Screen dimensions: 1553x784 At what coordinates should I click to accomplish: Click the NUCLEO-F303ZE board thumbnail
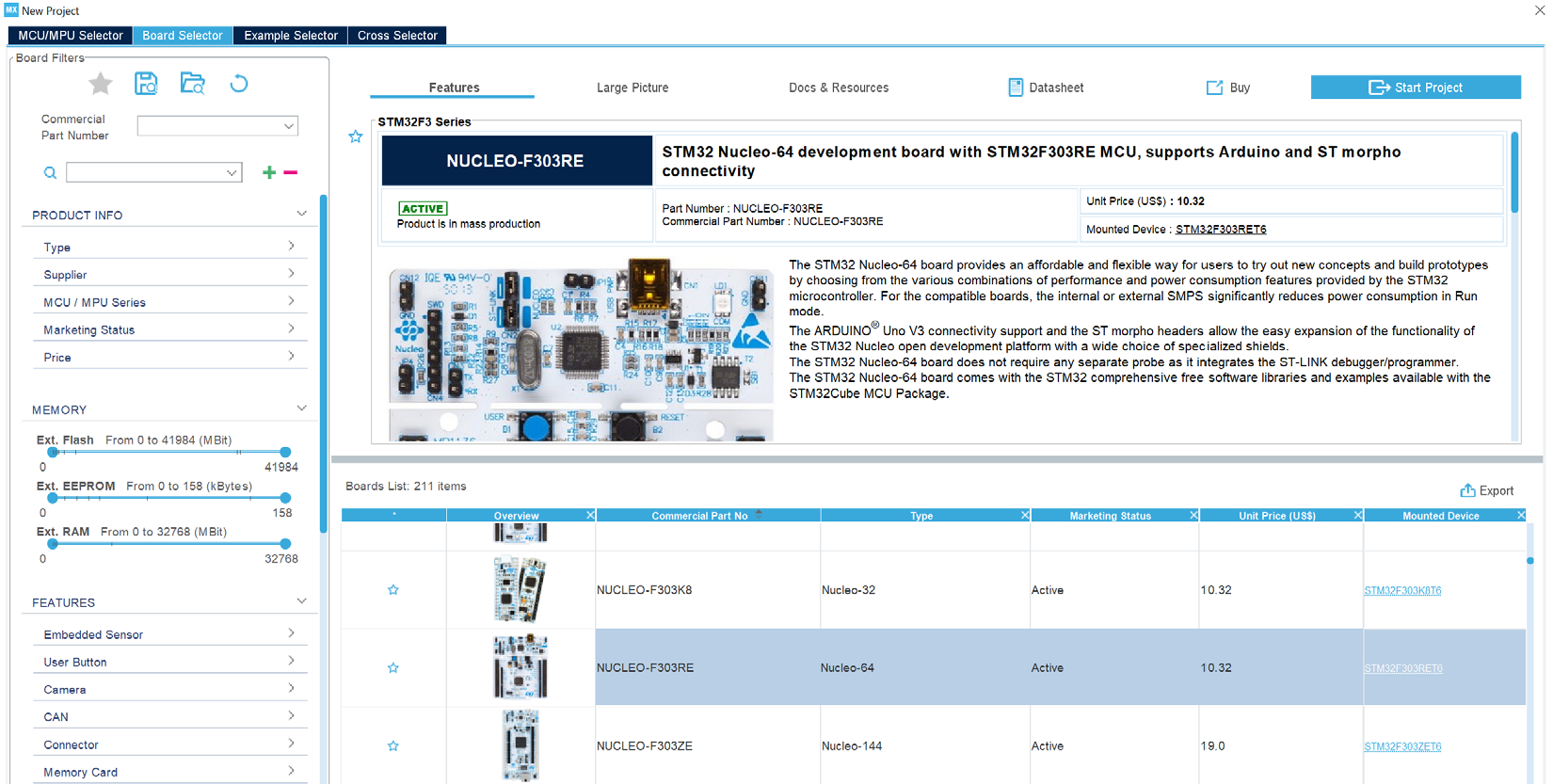coord(520,745)
